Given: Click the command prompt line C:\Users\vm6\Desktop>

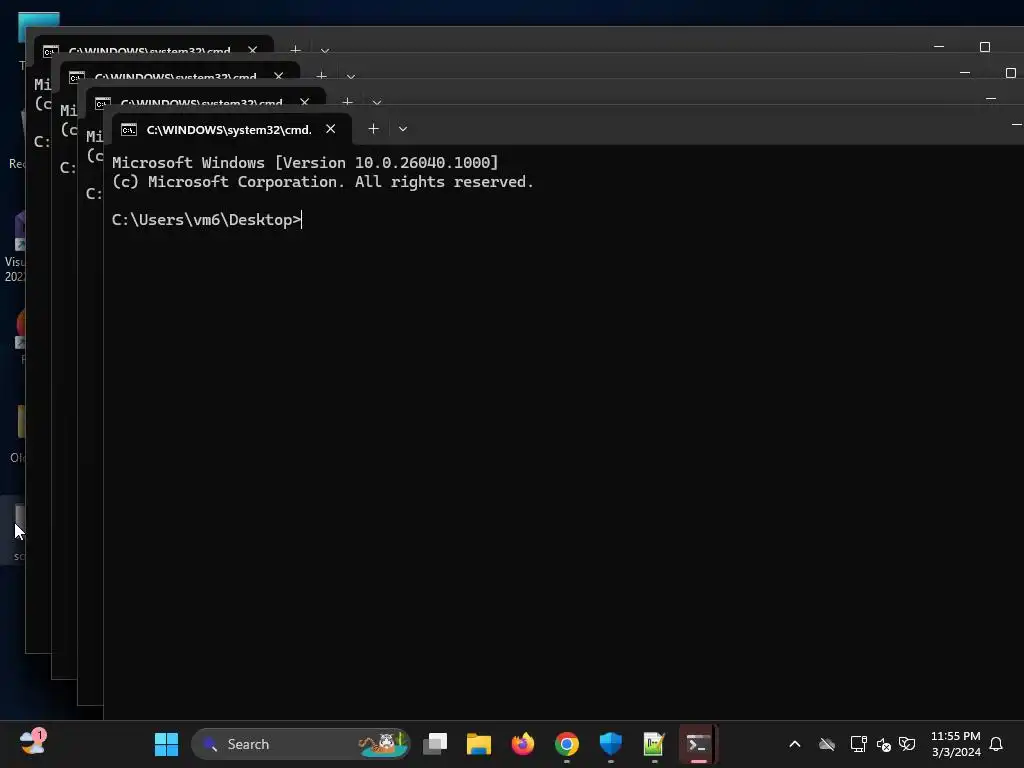Looking at the screenshot, I should tap(206, 220).
